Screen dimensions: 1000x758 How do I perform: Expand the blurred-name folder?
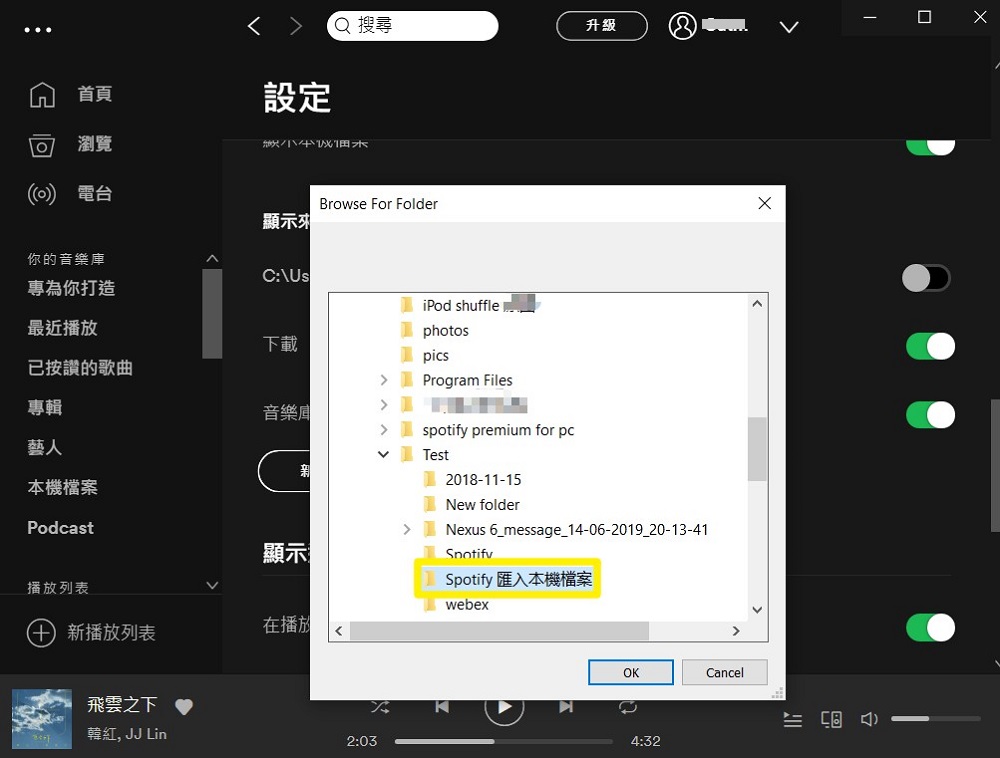point(383,405)
